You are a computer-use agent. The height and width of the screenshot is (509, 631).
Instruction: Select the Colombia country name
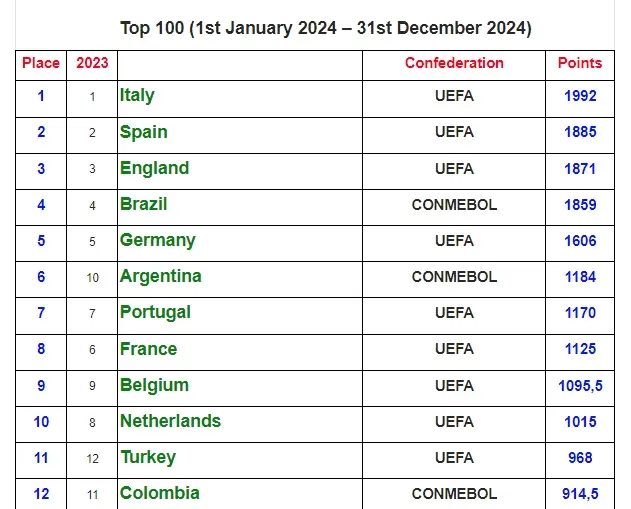160,493
